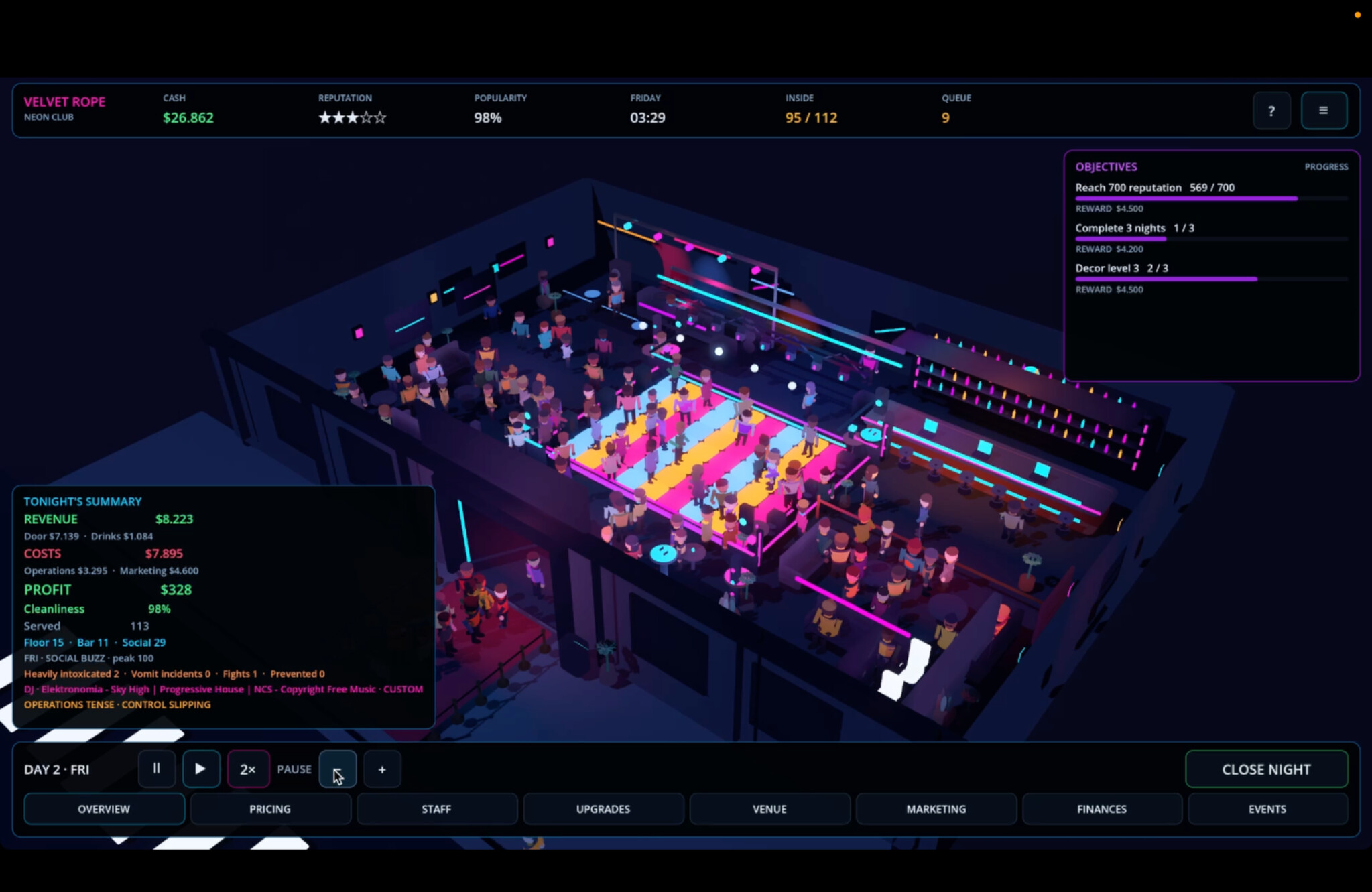The height and width of the screenshot is (892, 1372).
Task: Open the MARKETING tab
Action: point(936,808)
